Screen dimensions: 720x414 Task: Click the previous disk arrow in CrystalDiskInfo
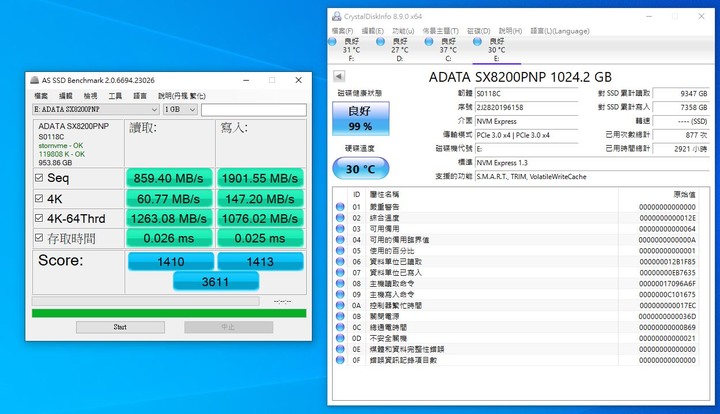click(339, 76)
